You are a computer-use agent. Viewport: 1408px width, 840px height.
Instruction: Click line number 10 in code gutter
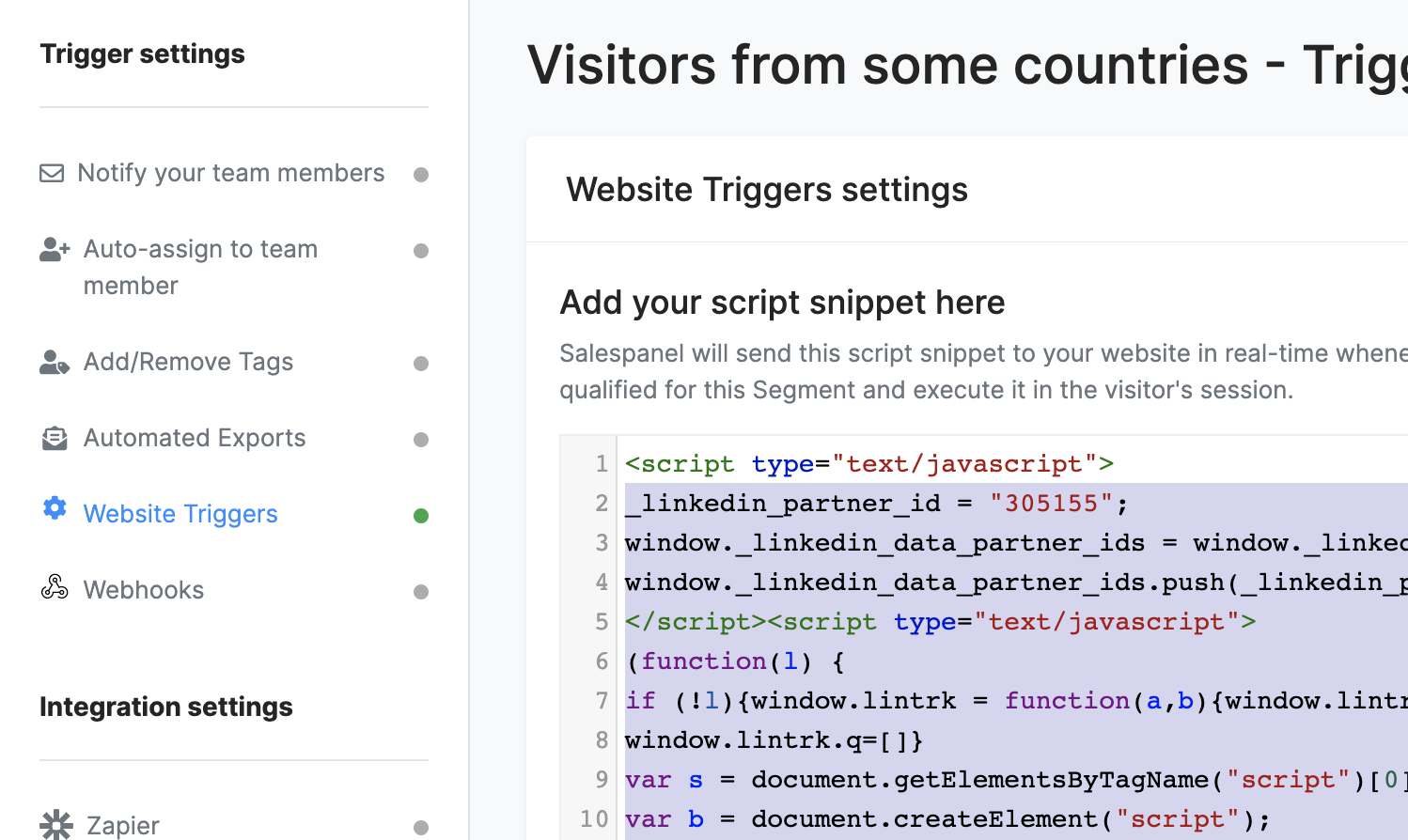(594, 818)
